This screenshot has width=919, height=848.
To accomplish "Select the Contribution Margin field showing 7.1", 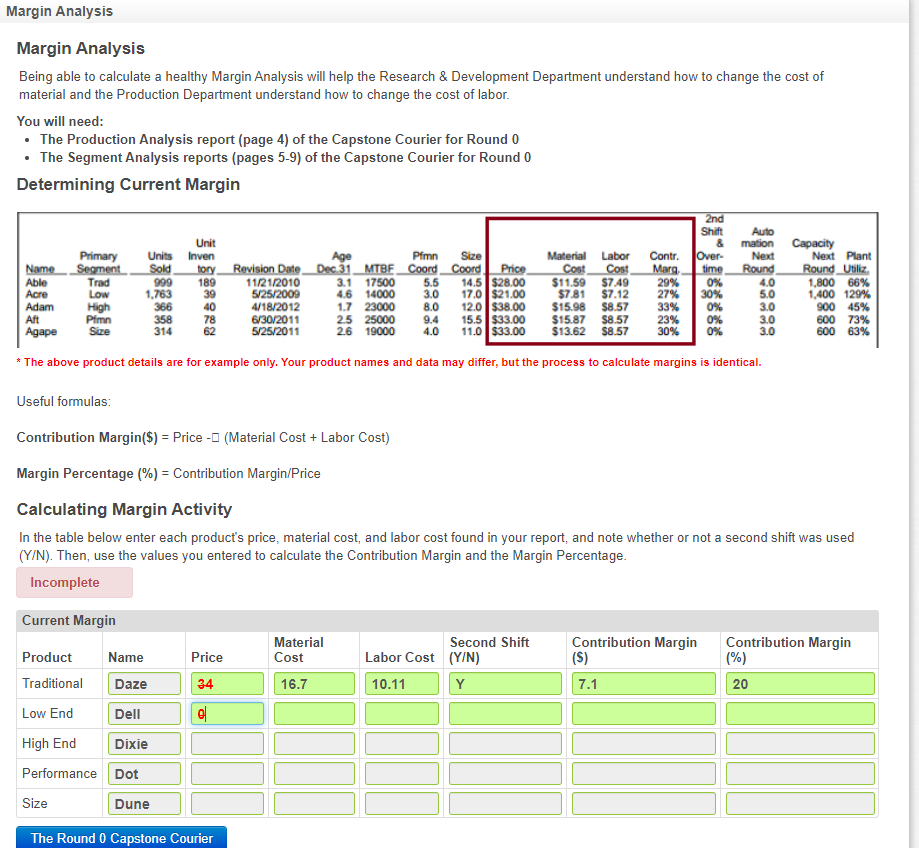I will [642, 683].
